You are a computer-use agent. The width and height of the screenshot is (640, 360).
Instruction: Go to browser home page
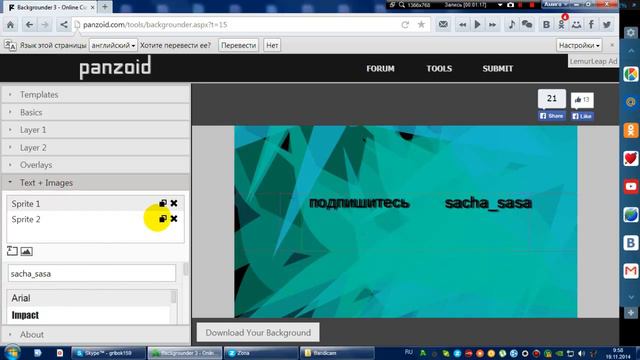(x=10, y=25)
